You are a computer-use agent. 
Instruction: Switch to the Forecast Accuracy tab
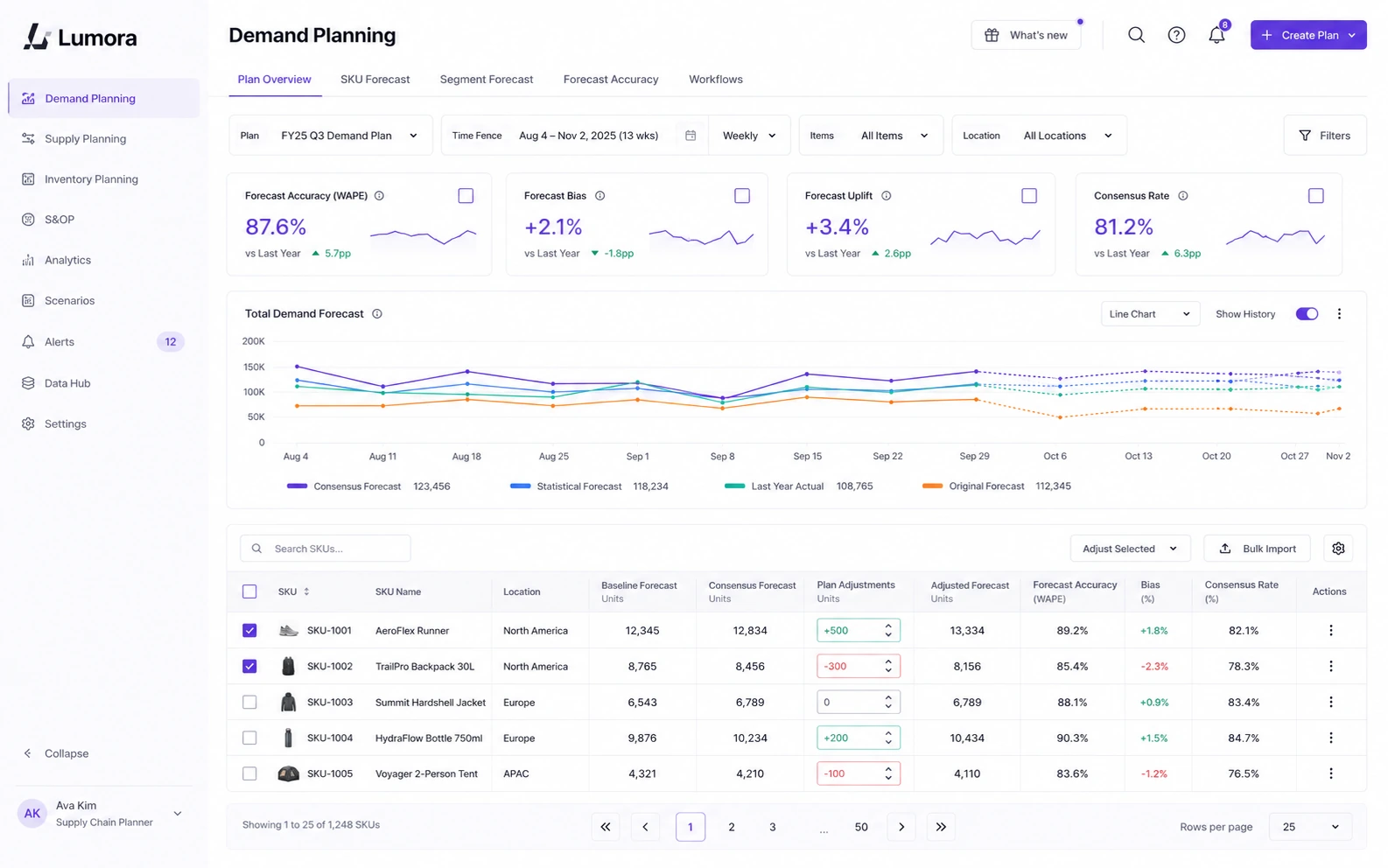coord(611,80)
